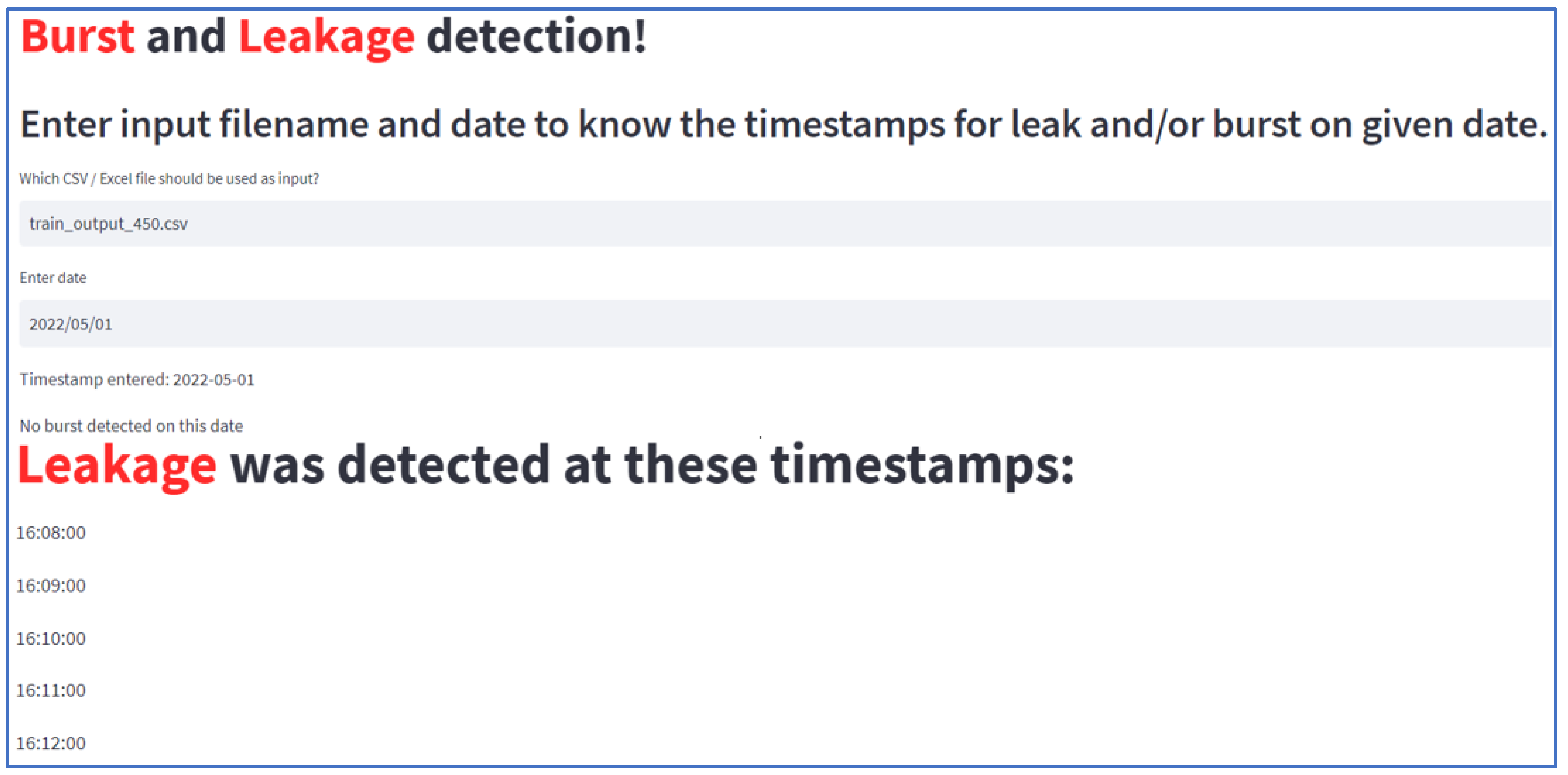The image size is (1568, 775).
Task: Select the 16:08:00 leakage timestamp
Action: click(x=51, y=533)
